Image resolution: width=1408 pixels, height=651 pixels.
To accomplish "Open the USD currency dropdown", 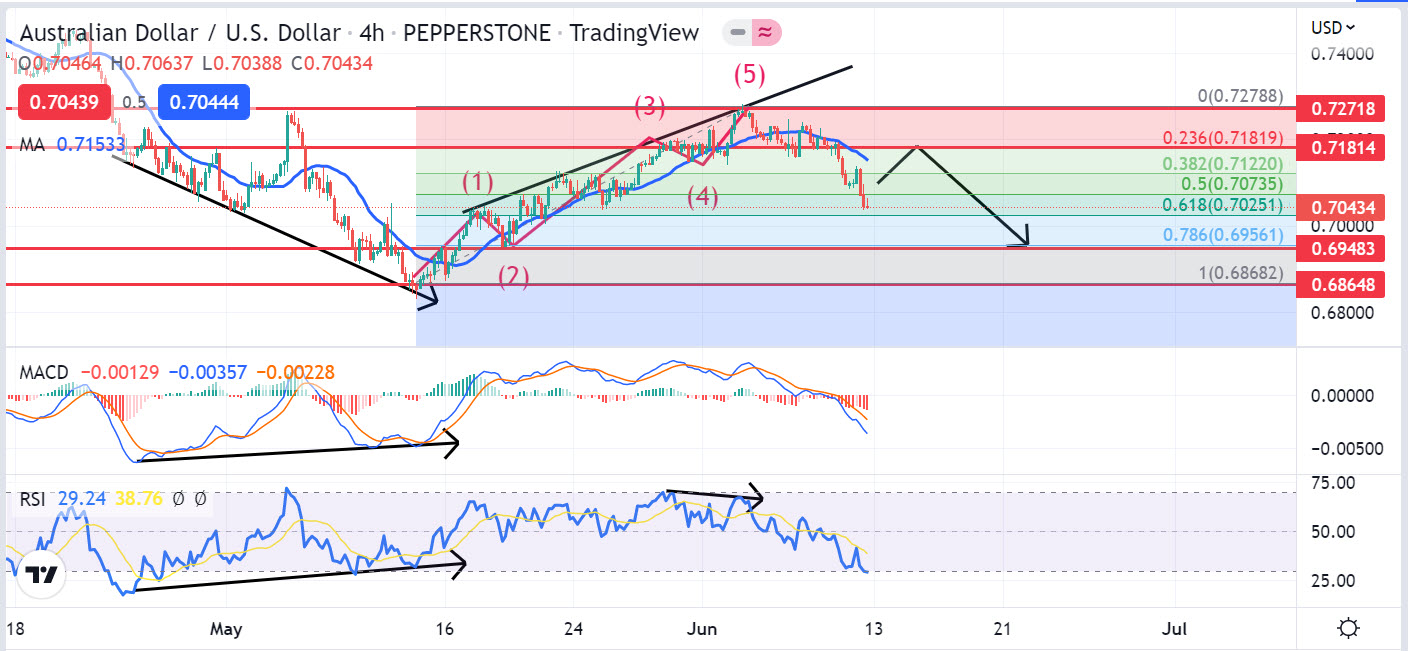I will point(1333,27).
